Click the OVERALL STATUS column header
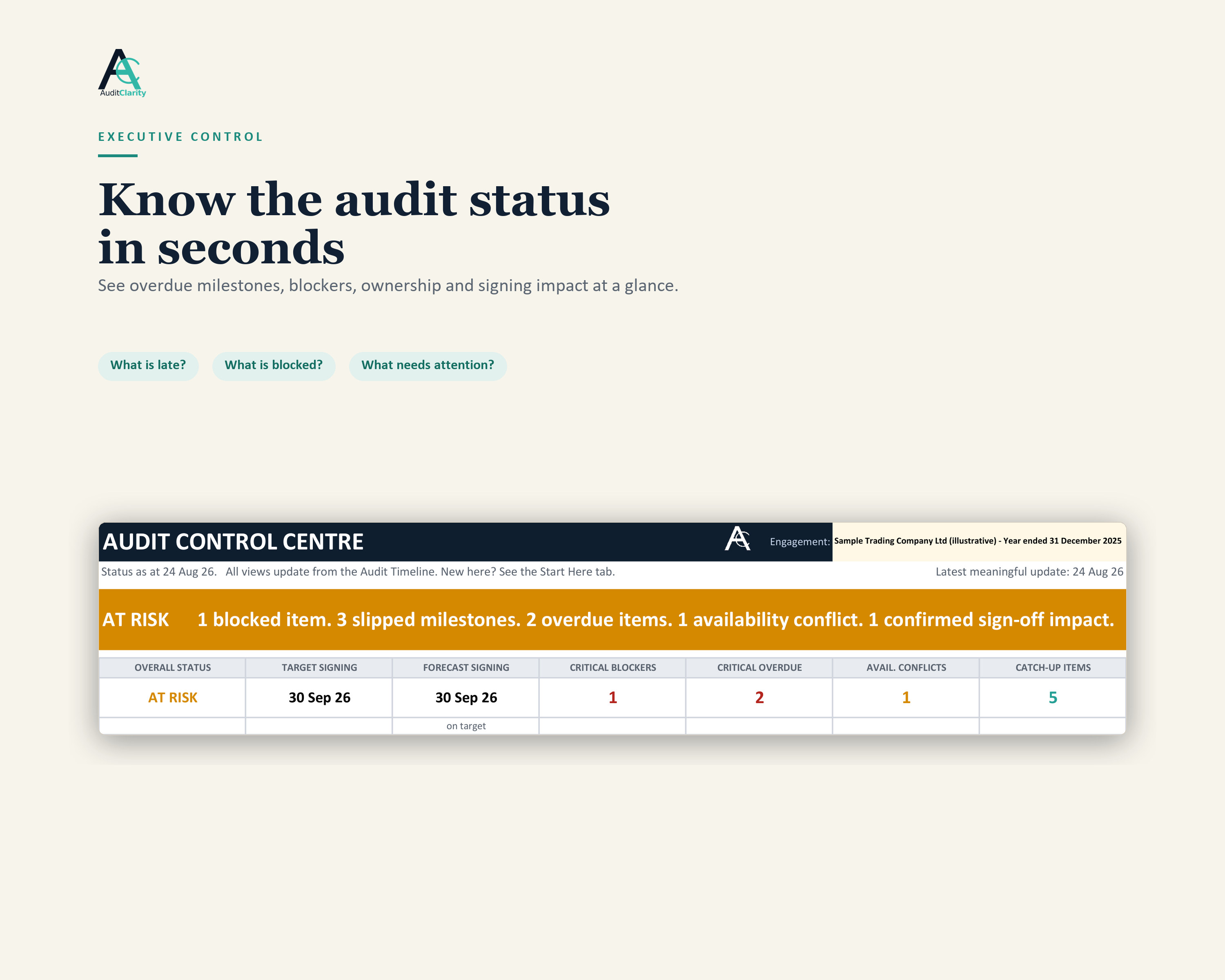 (x=173, y=668)
